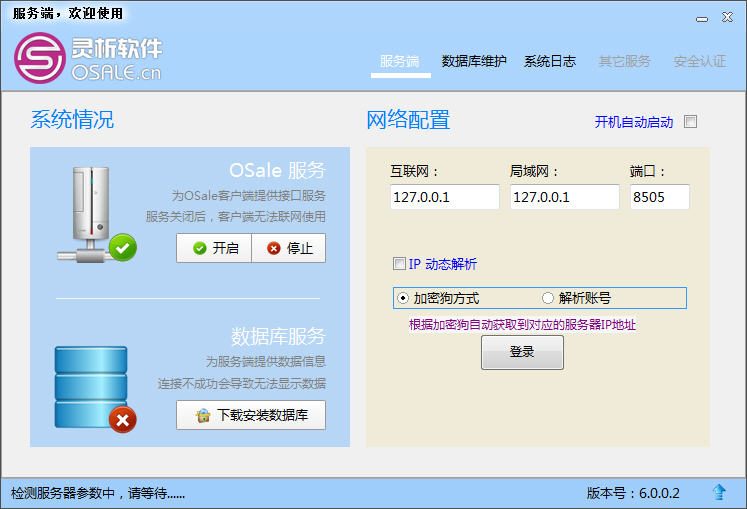747x509 pixels.
Task: Minimize the server window
Action: click(x=702, y=19)
